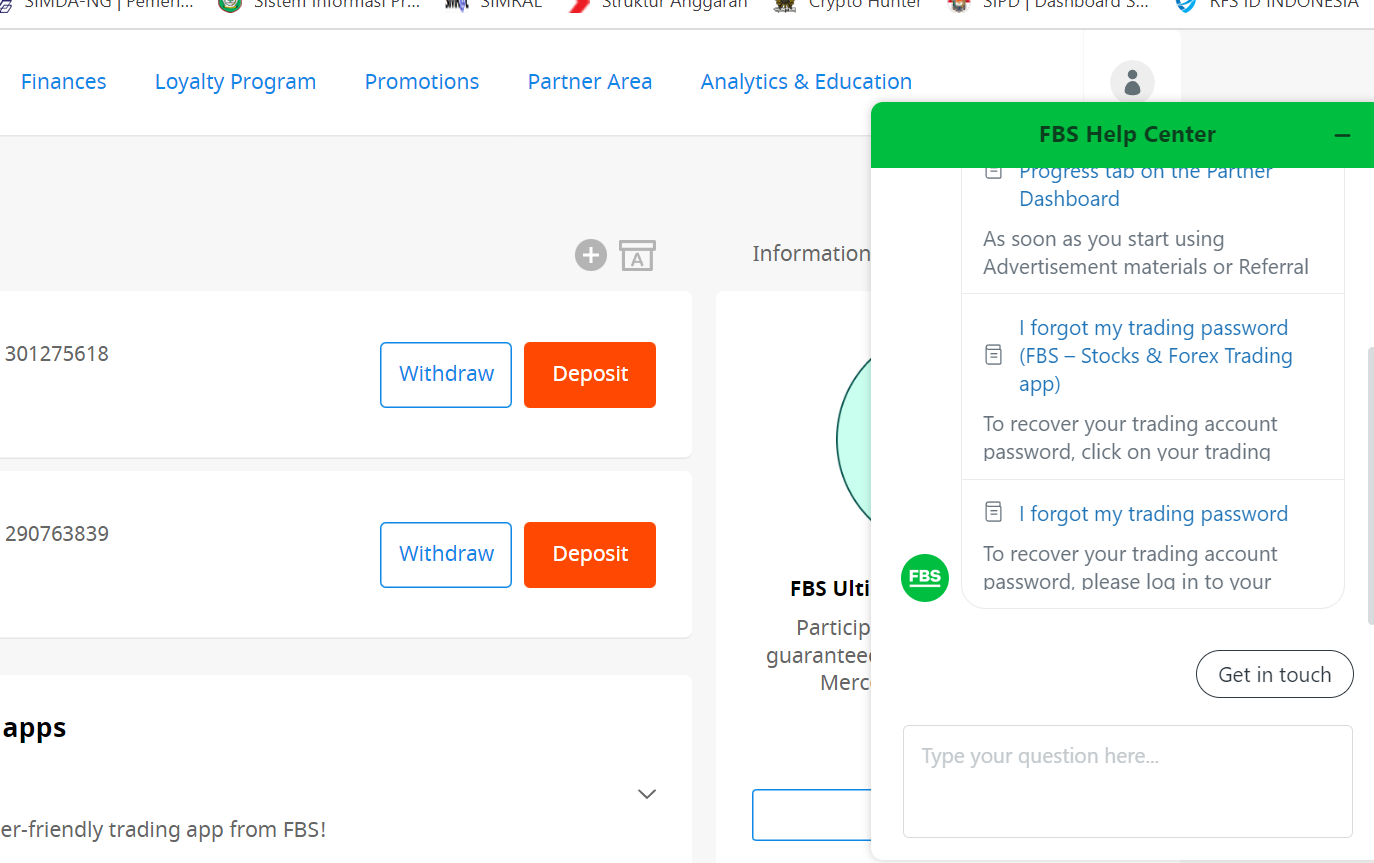Add a new account with plus icon
The image size is (1374, 863).
[591, 255]
